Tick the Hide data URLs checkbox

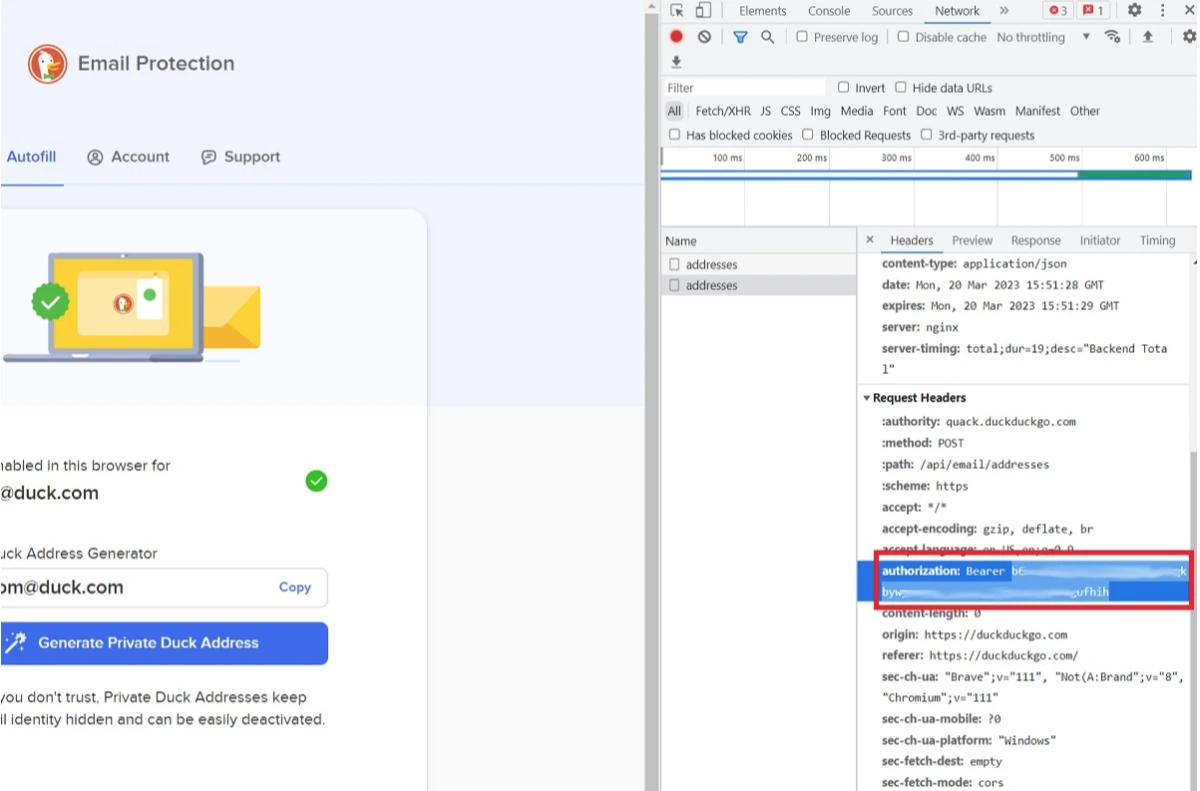tap(901, 88)
